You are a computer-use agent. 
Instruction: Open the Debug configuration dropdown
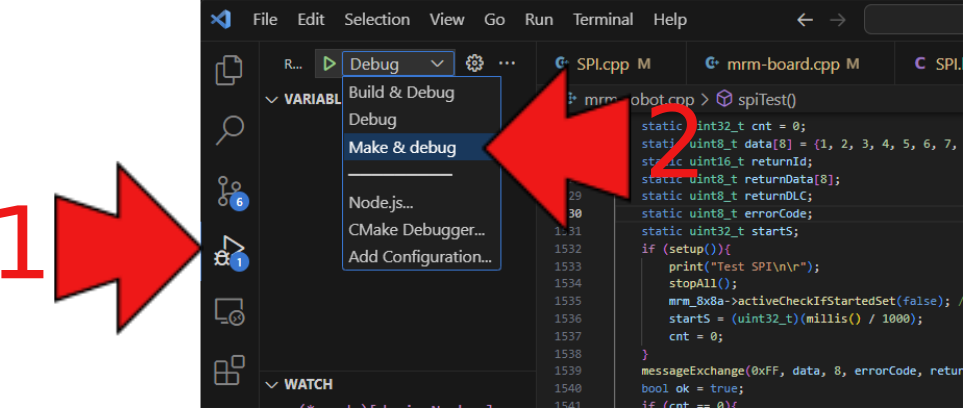point(397,64)
